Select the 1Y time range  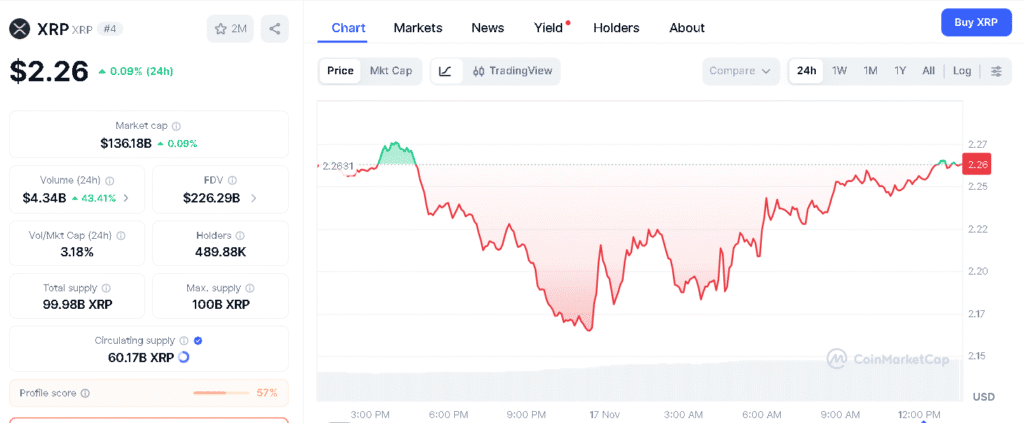pyautogui.click(x=900, y=71)
